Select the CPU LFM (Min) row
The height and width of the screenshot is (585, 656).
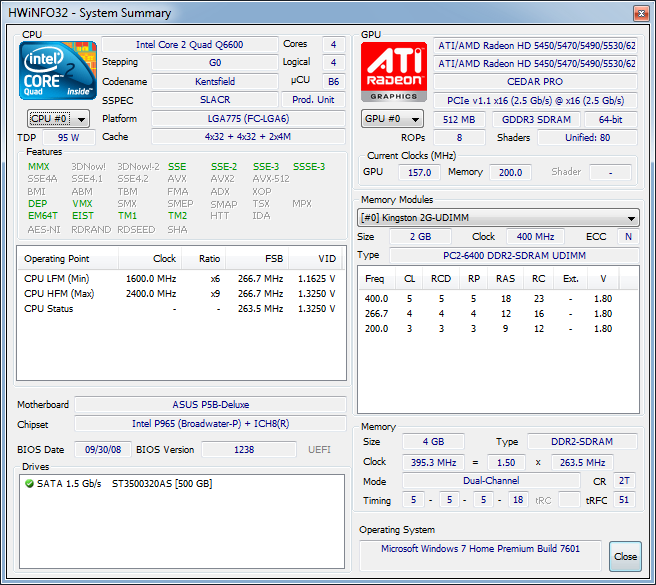pyautogui.click(x=180, y=279)
